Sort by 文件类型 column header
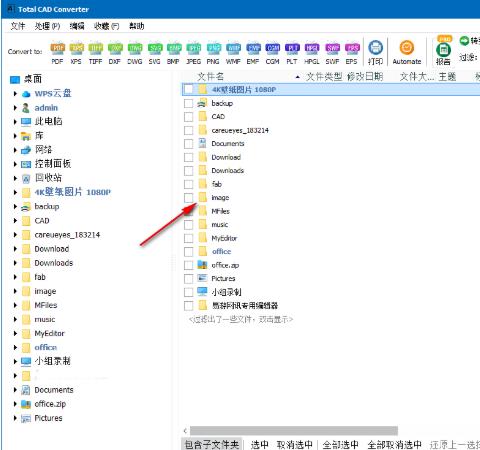This screenshot has height=450, width=480. pyautogui.click(x=324, y=77)
